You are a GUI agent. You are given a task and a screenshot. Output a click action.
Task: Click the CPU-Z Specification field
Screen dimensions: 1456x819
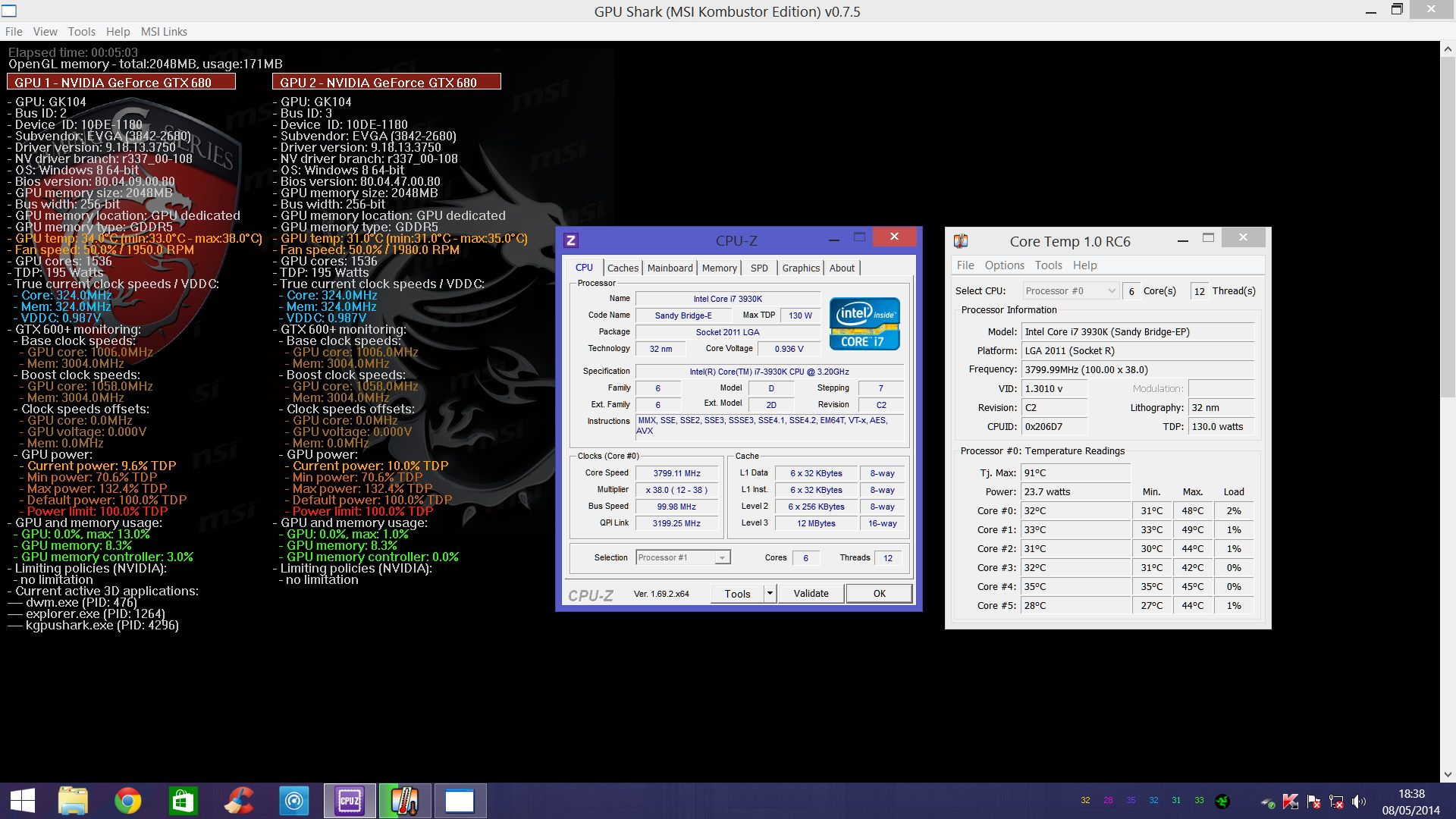[769, 372]
